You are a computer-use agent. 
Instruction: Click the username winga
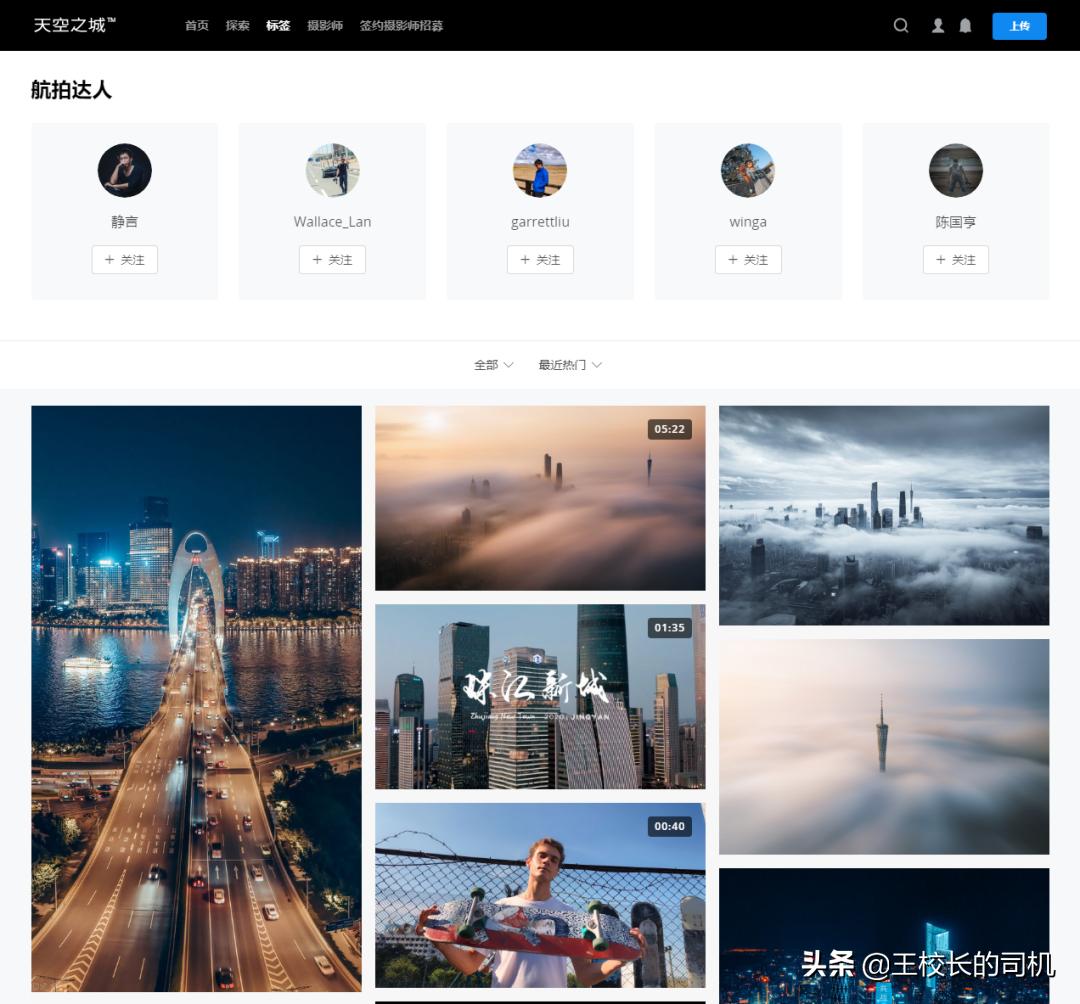click(x=748, y=222)
